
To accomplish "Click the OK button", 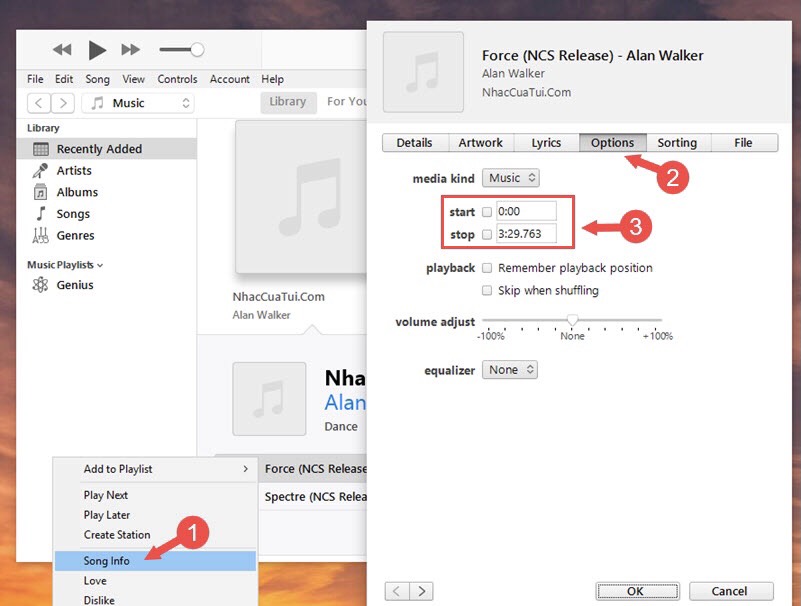I will point(637,591).
